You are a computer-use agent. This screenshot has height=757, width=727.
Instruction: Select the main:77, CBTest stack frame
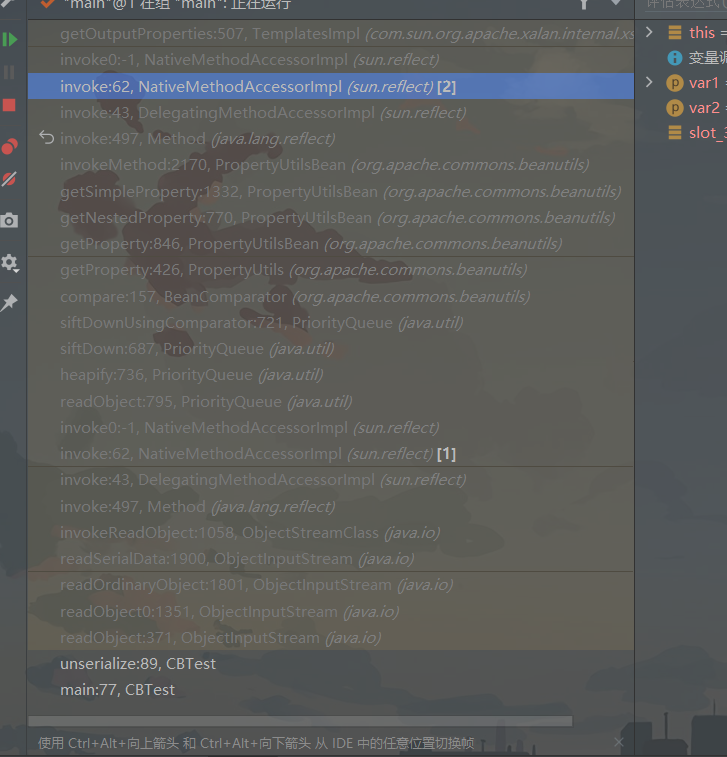pos(117,689)
